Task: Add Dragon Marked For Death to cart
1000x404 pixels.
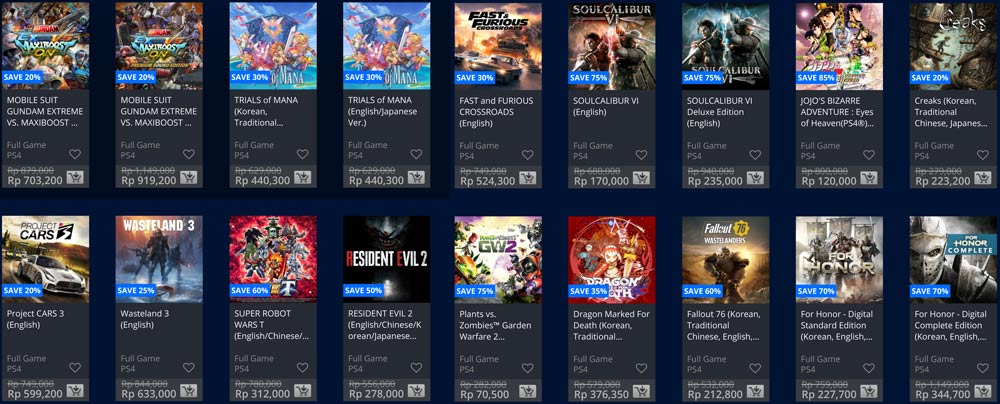Action: pos(641,391)
